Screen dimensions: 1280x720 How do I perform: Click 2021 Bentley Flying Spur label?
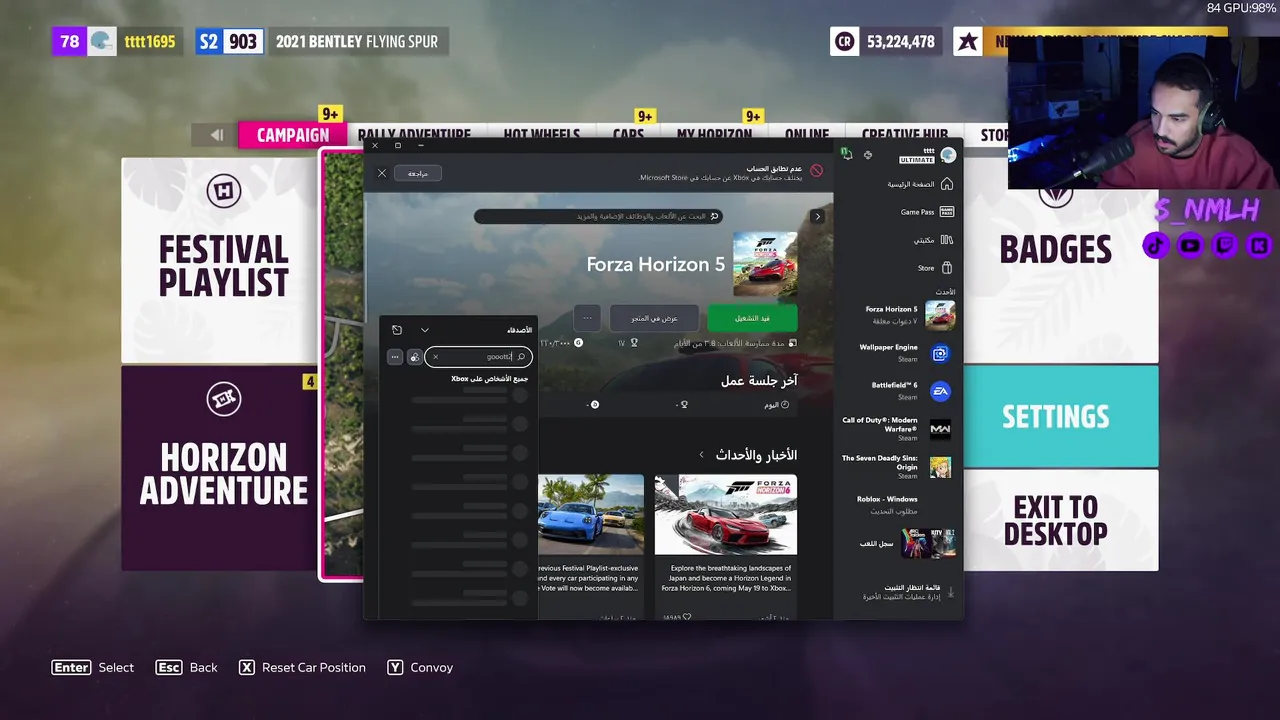pos(356,42)
